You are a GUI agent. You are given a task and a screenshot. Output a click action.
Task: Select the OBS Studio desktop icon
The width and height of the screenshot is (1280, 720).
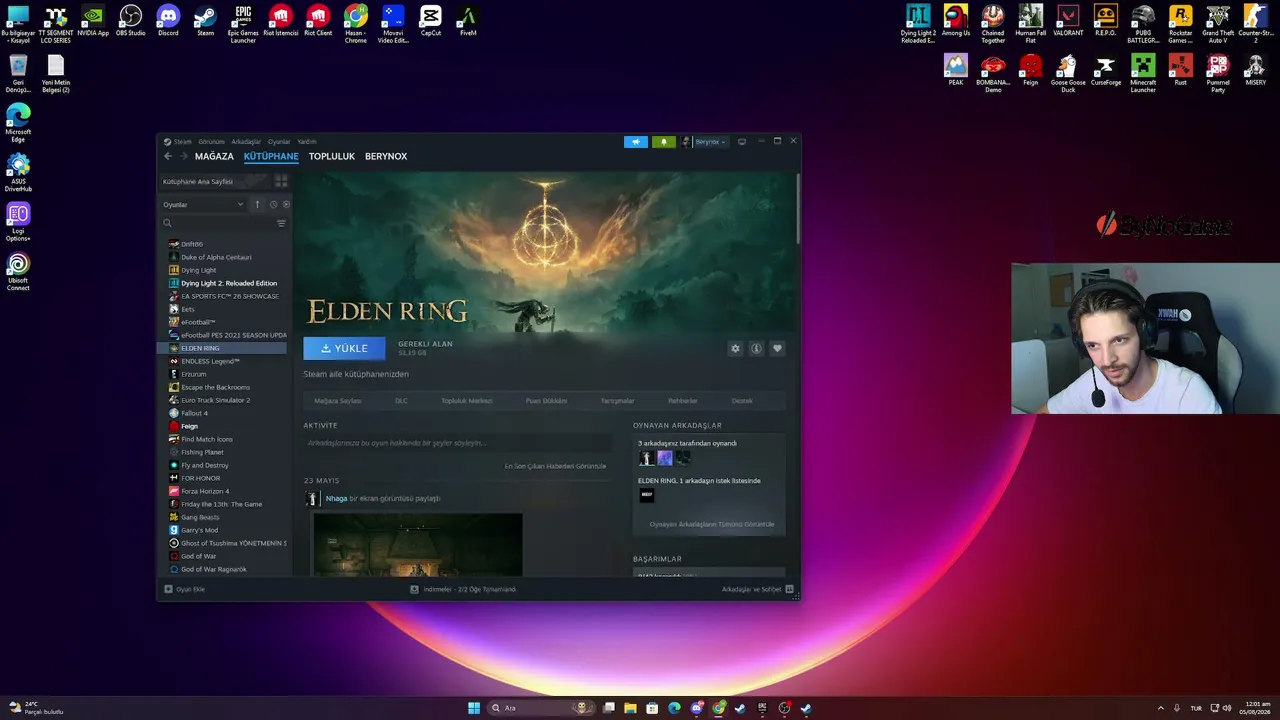(x=130, y=22)
